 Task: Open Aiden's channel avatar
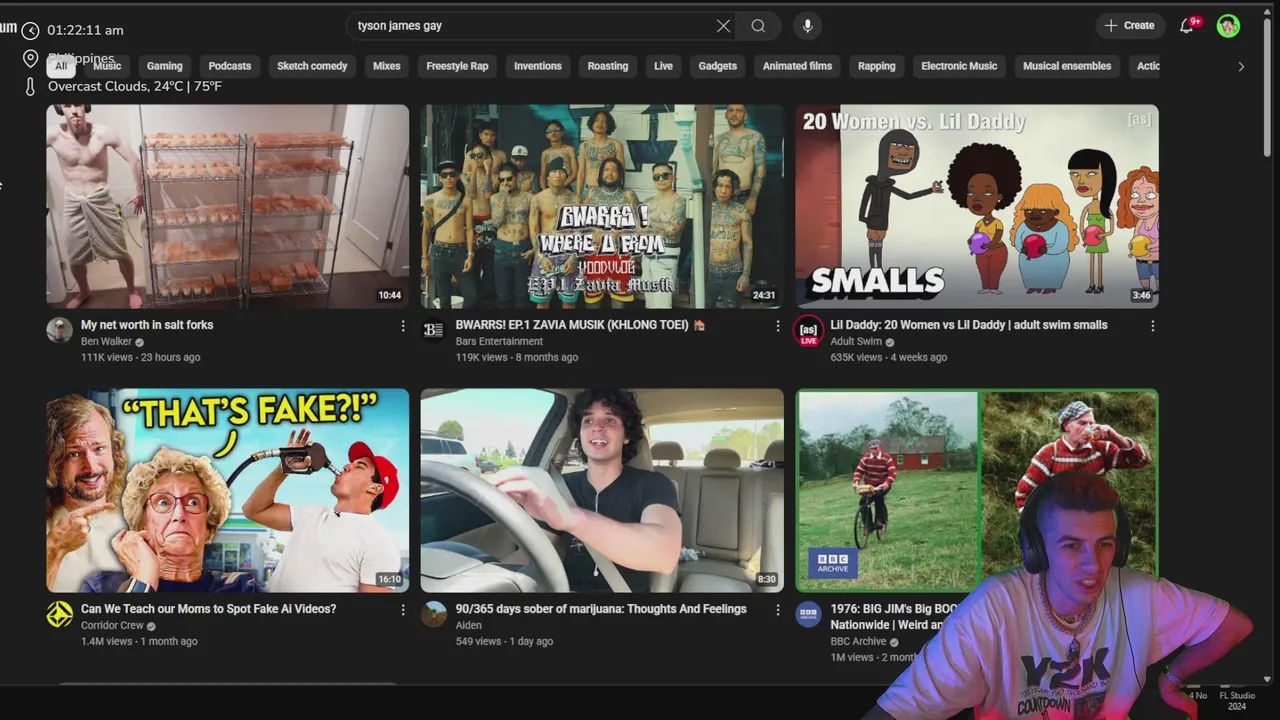[x=434, y=615]
